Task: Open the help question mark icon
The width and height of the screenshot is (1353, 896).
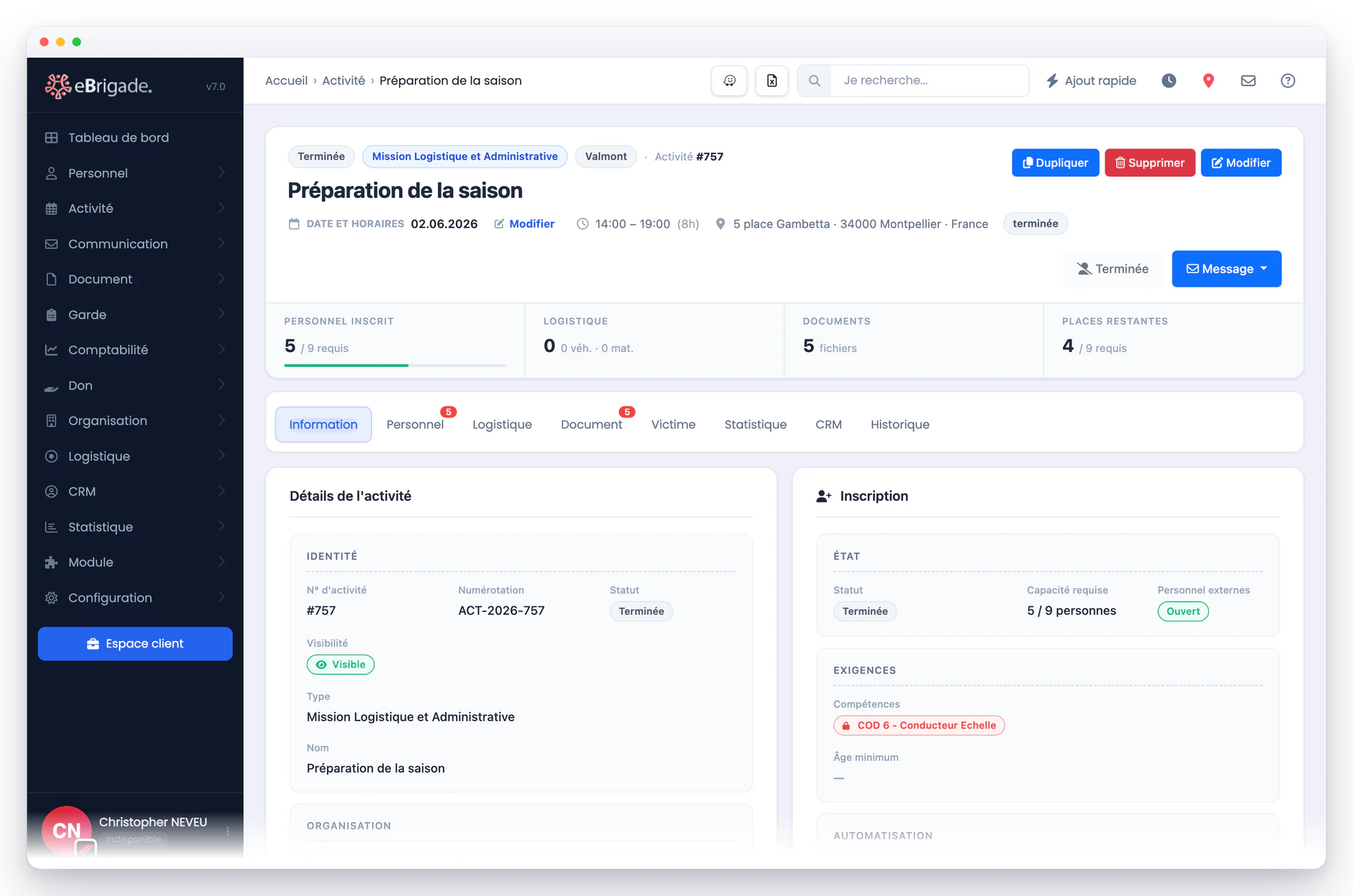Action: (x=1288, y=81)
